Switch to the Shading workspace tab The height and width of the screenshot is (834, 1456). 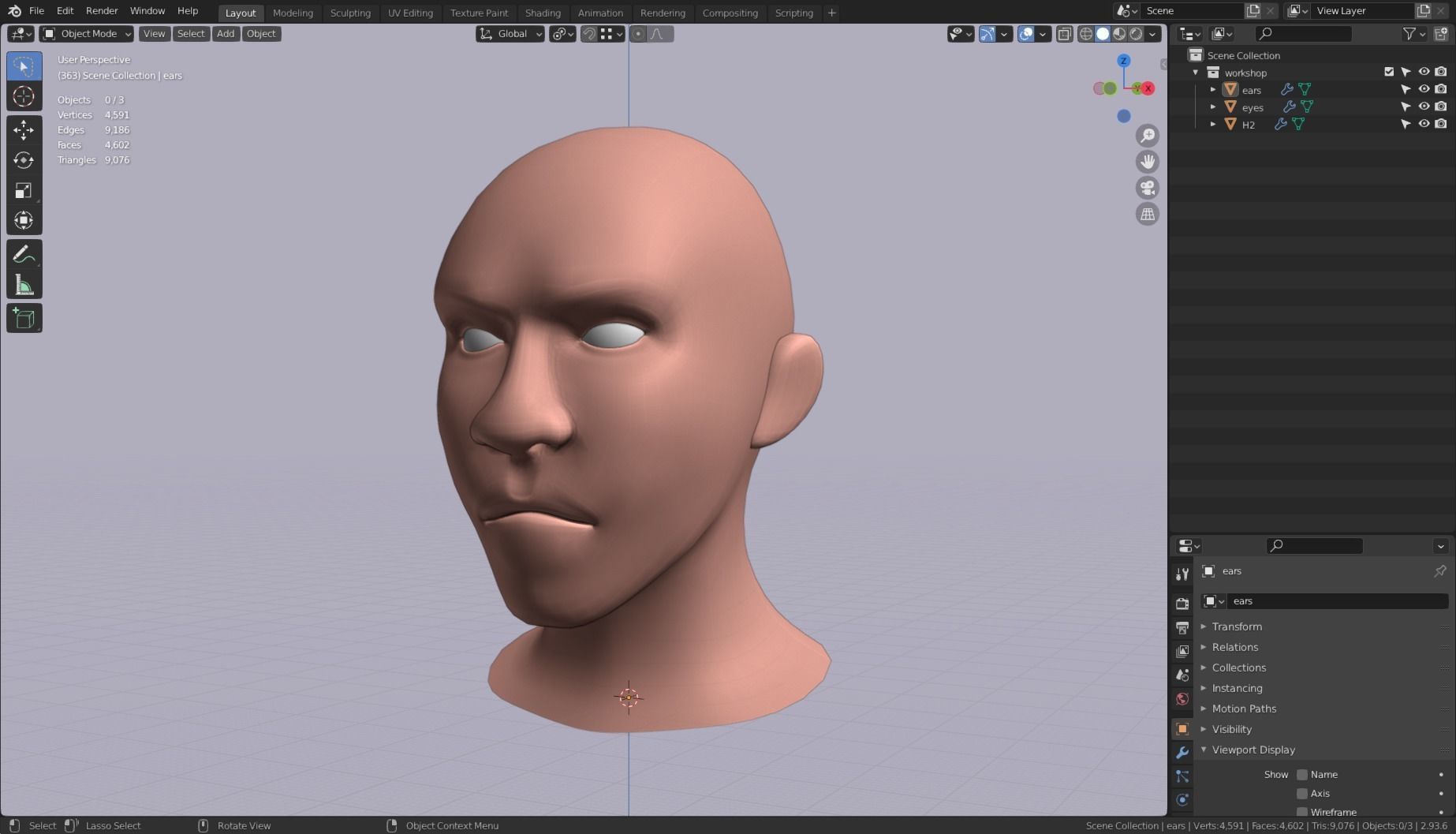click(543, 13)
